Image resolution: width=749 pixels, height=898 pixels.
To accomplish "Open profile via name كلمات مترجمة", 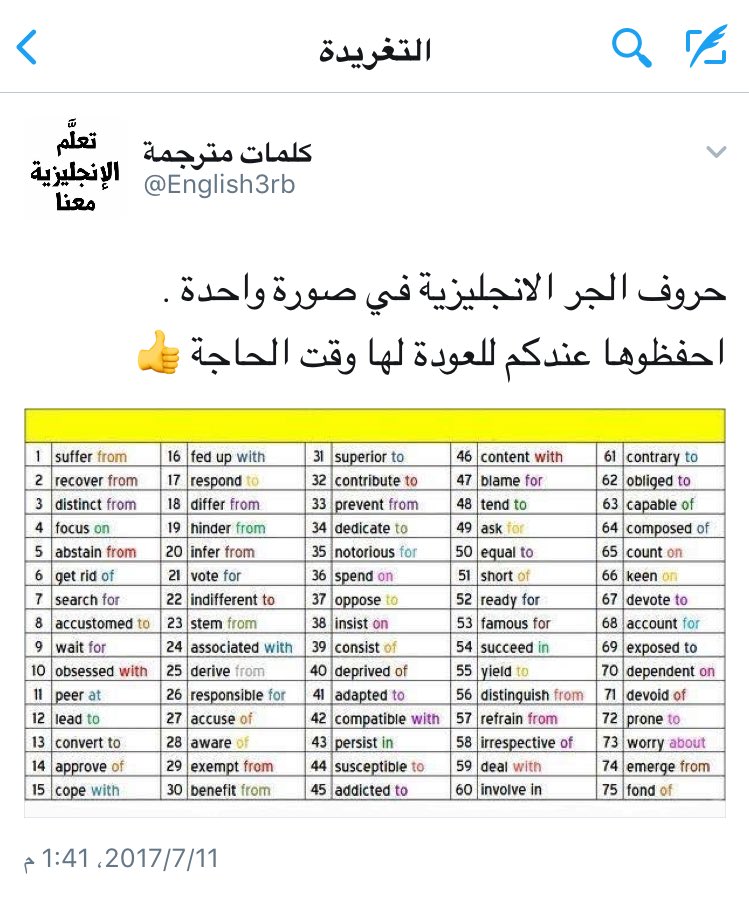I will [x=228, y=153].
